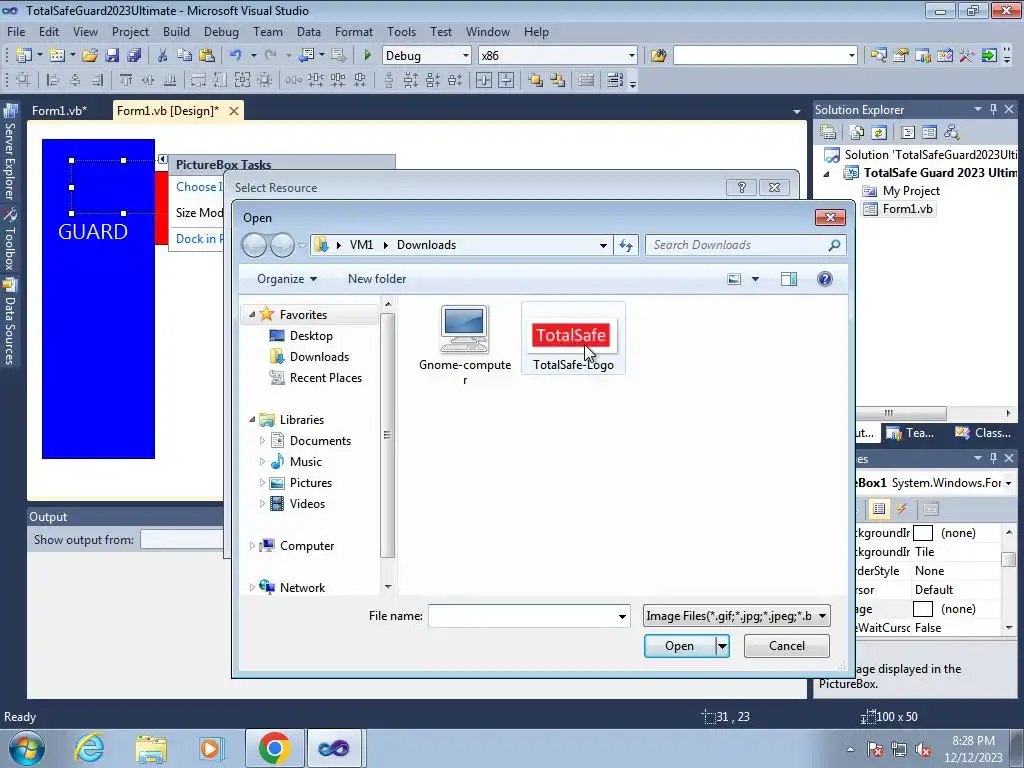The width and height of the screenshot is (1024, 768).
Task: Click the New folder button
Action: click(x=377, y=279)
